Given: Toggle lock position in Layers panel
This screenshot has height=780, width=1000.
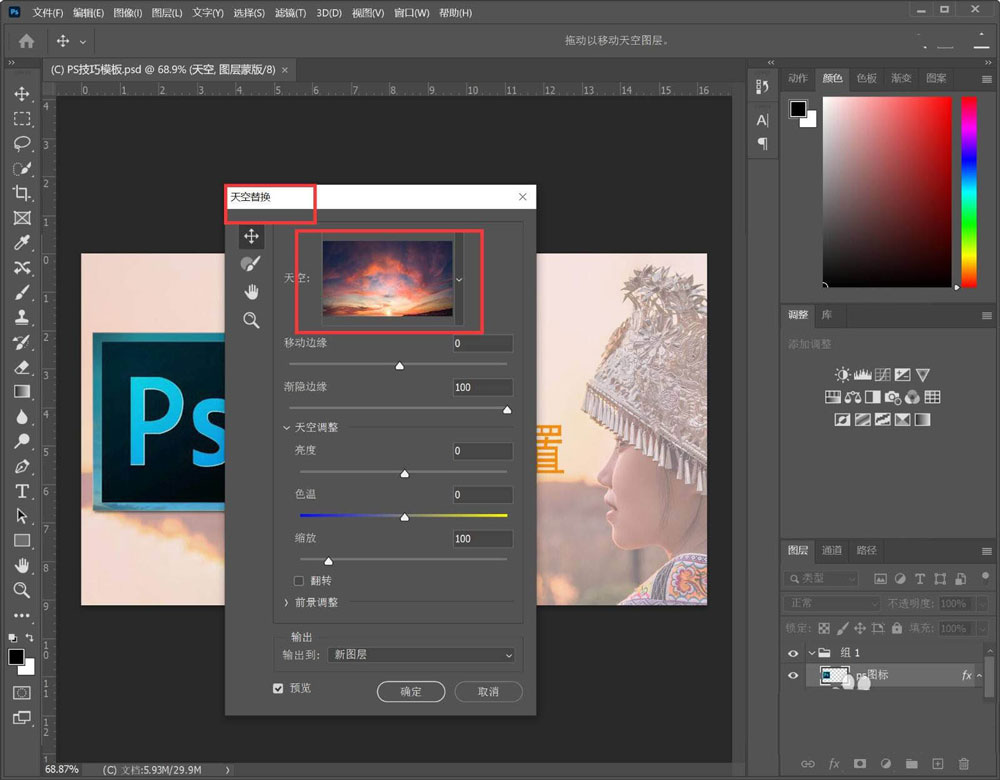Looking at the screenshot, I should point(860,628).
